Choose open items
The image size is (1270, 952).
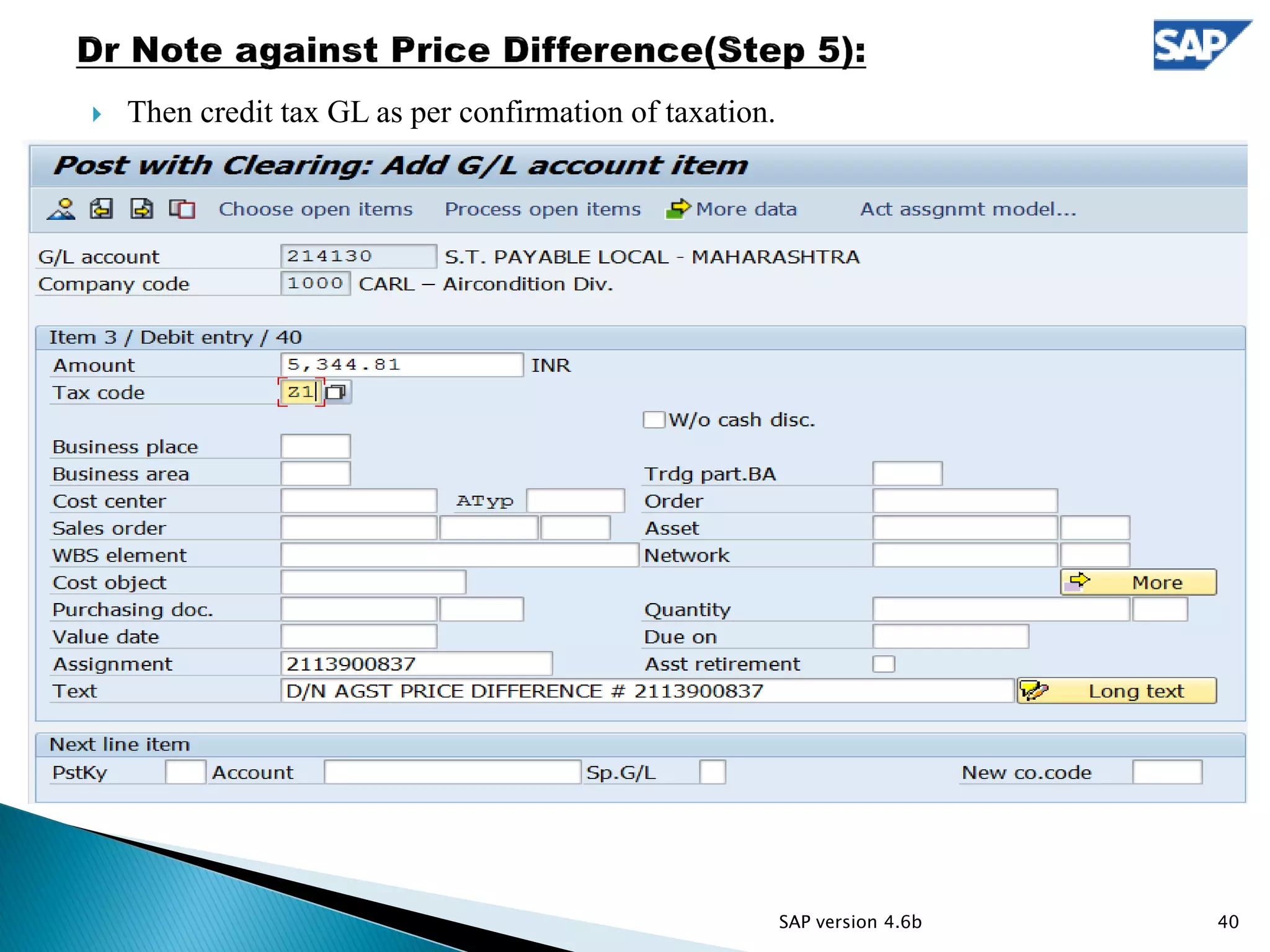tap(316, 209)
